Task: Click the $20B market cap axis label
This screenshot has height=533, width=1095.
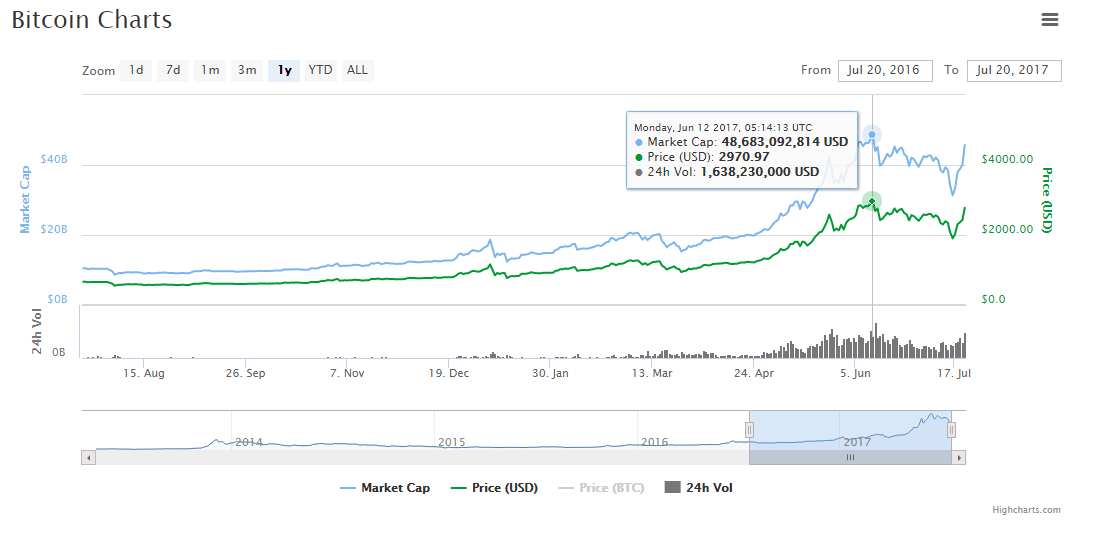Action: [x=54, y=230]
